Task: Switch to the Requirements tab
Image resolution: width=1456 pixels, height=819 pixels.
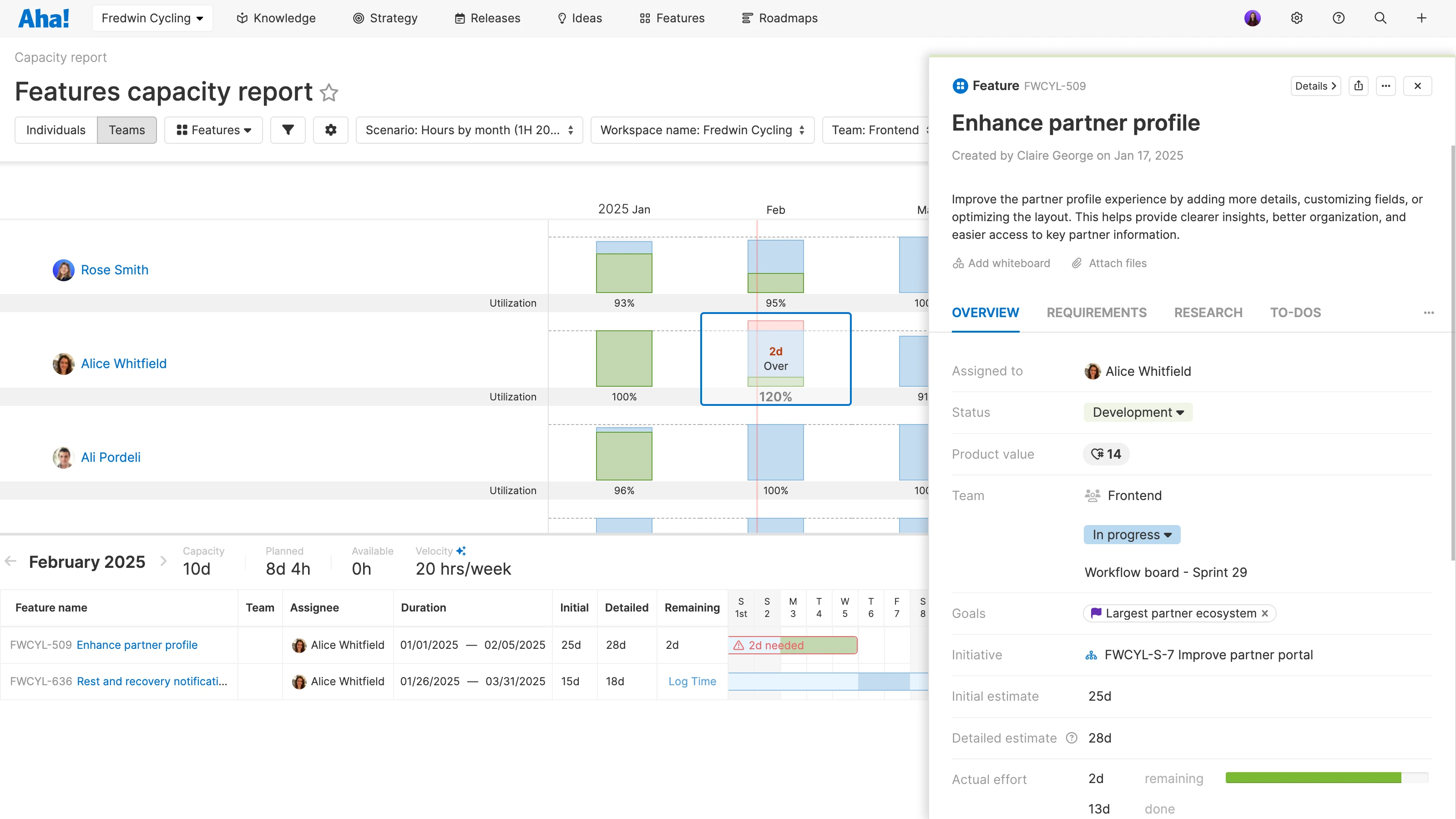Action: click(1096, 313)
